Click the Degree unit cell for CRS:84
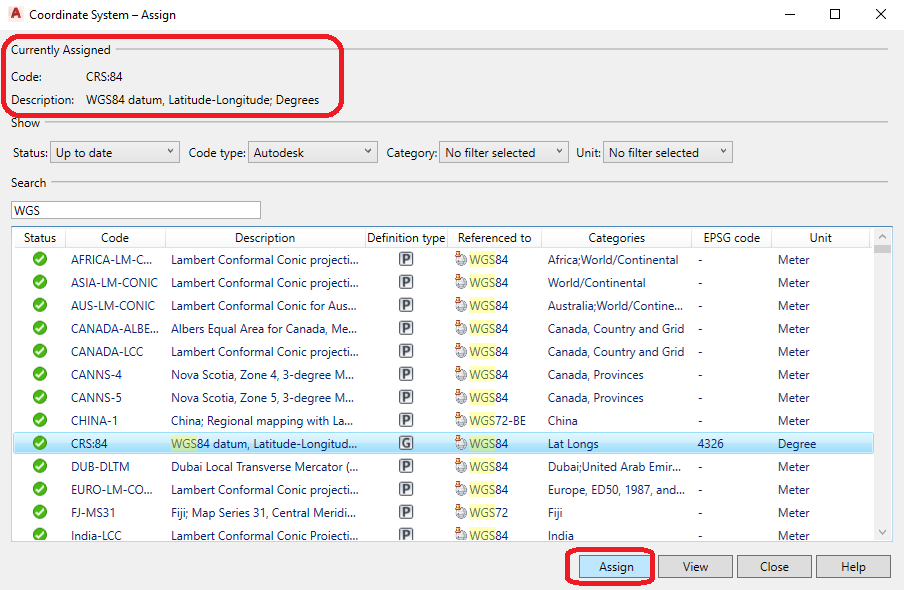The image size is (904, 590). pyautogui.click(x=797, y=444)
